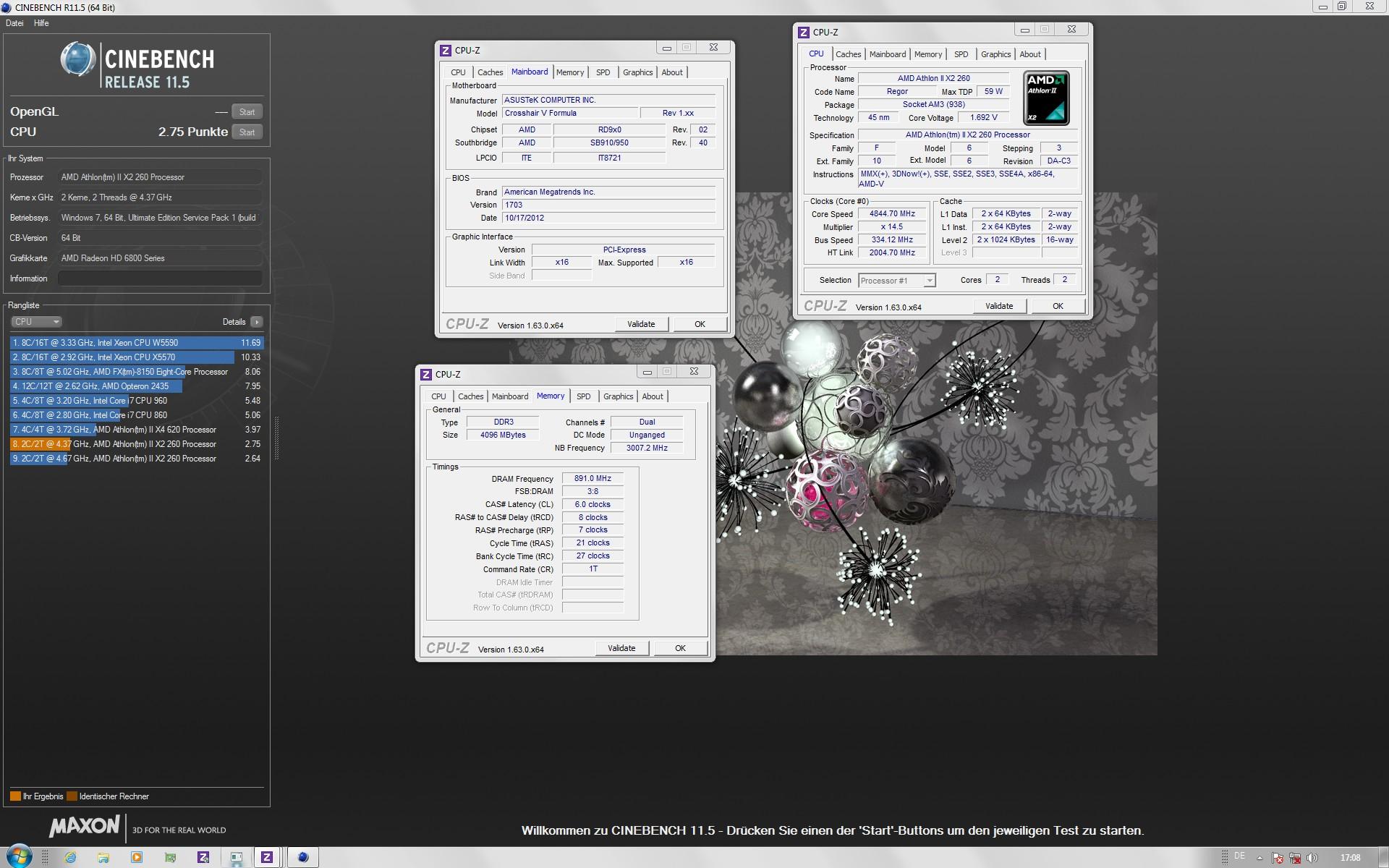1389x868 pixels.
Task: Select ranking row AMD FX-8150 Eight-Core
Action: click(x=137, y=372)
